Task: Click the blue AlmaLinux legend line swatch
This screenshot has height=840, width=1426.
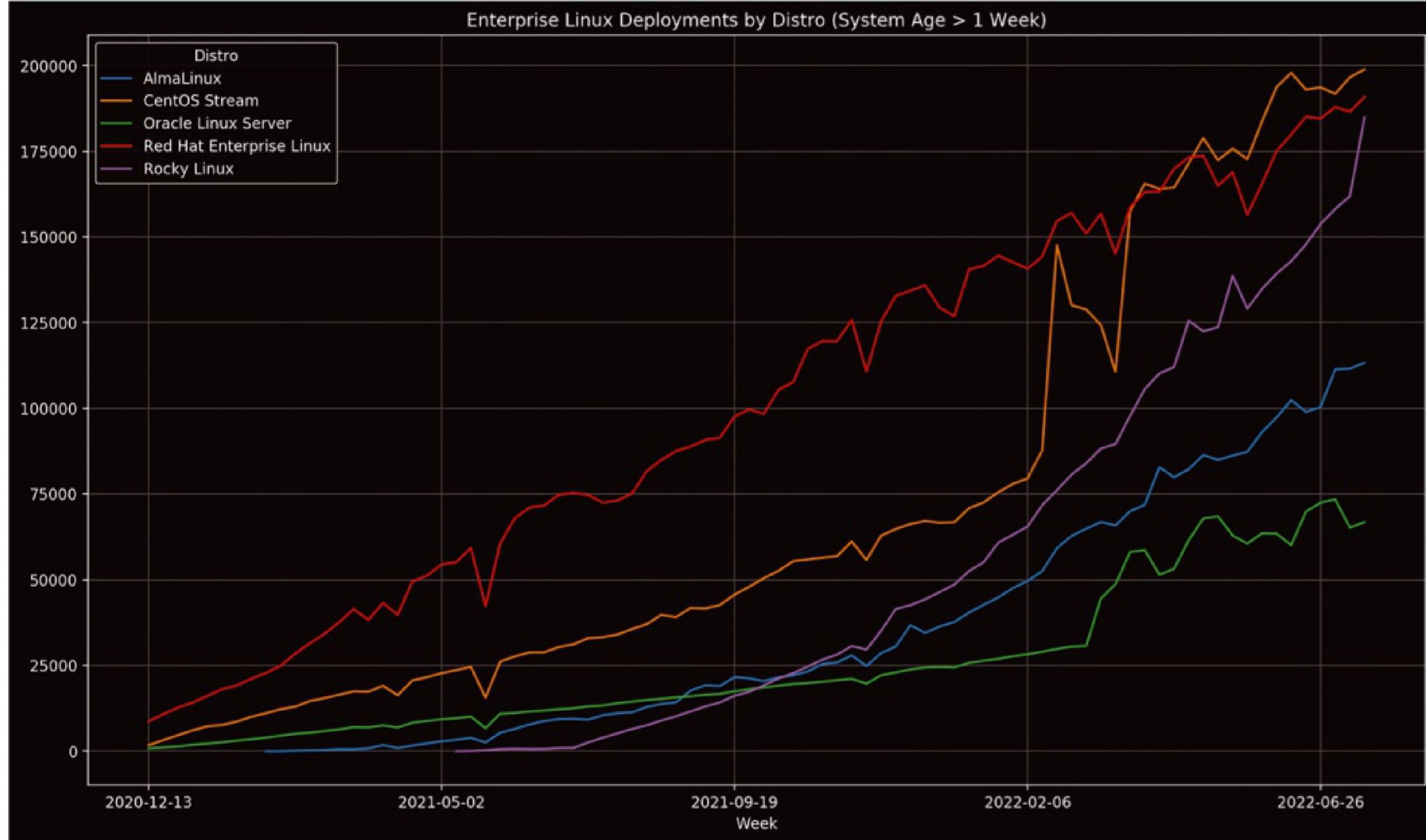Action: pos(116,78)
